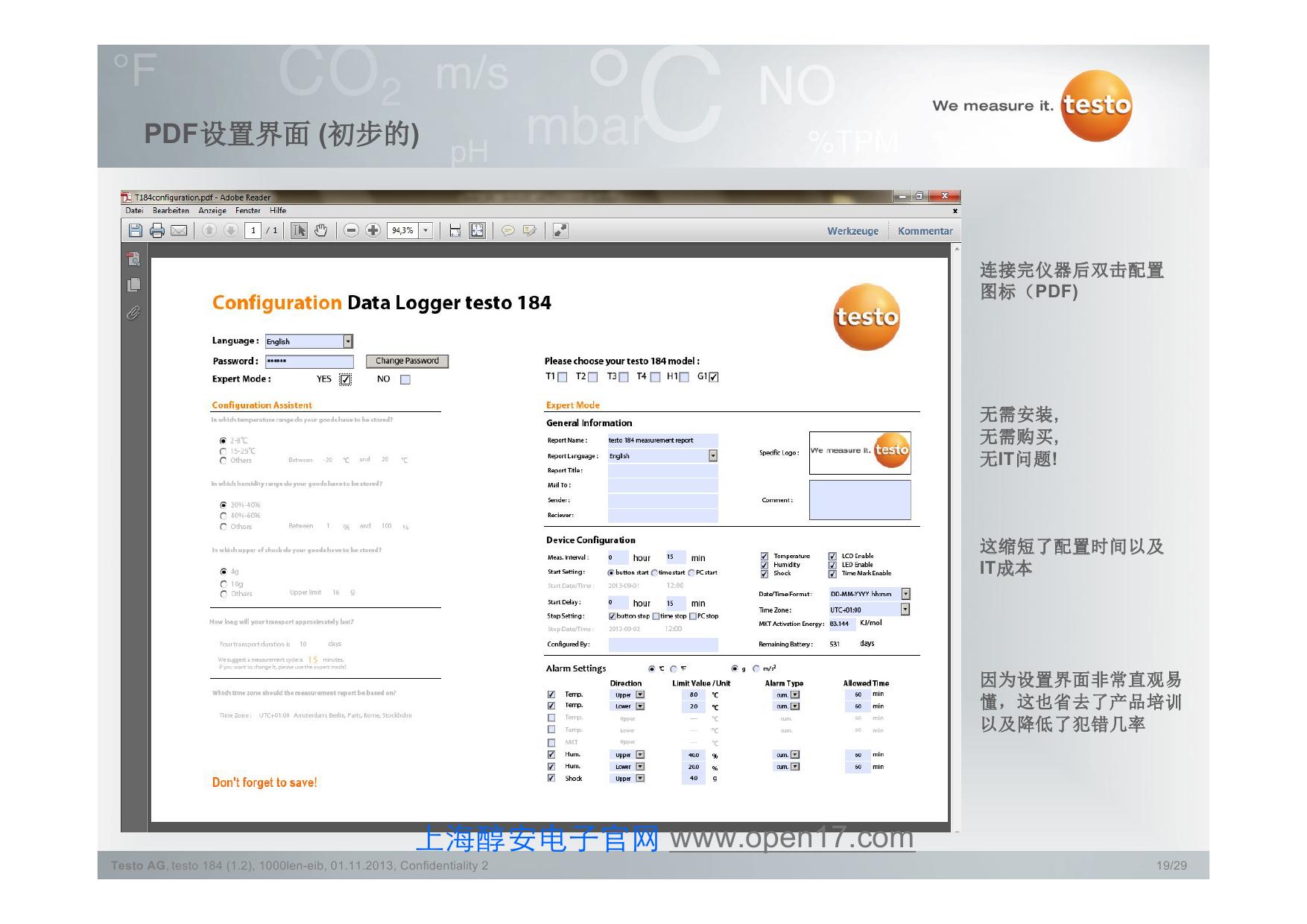Add a sticky note comment icon
Image resolution: width=1307 pixels, height=924 pixels.
point(507,230)
